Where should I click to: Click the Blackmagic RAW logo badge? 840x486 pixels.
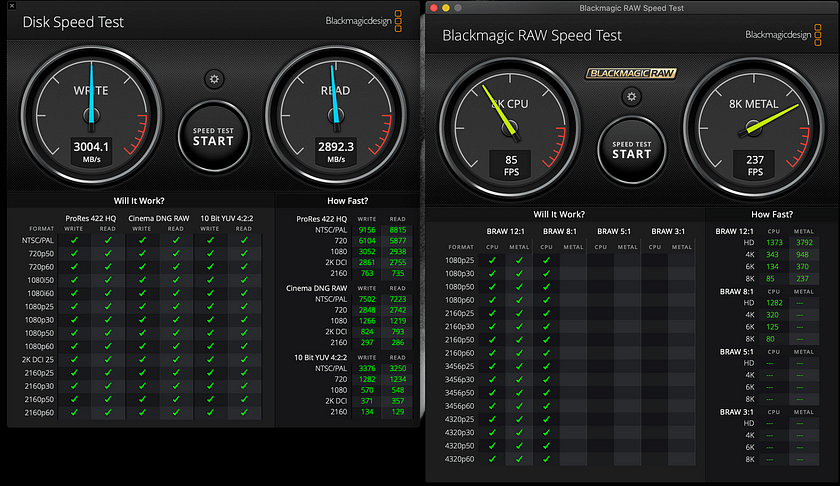(631, 73)
